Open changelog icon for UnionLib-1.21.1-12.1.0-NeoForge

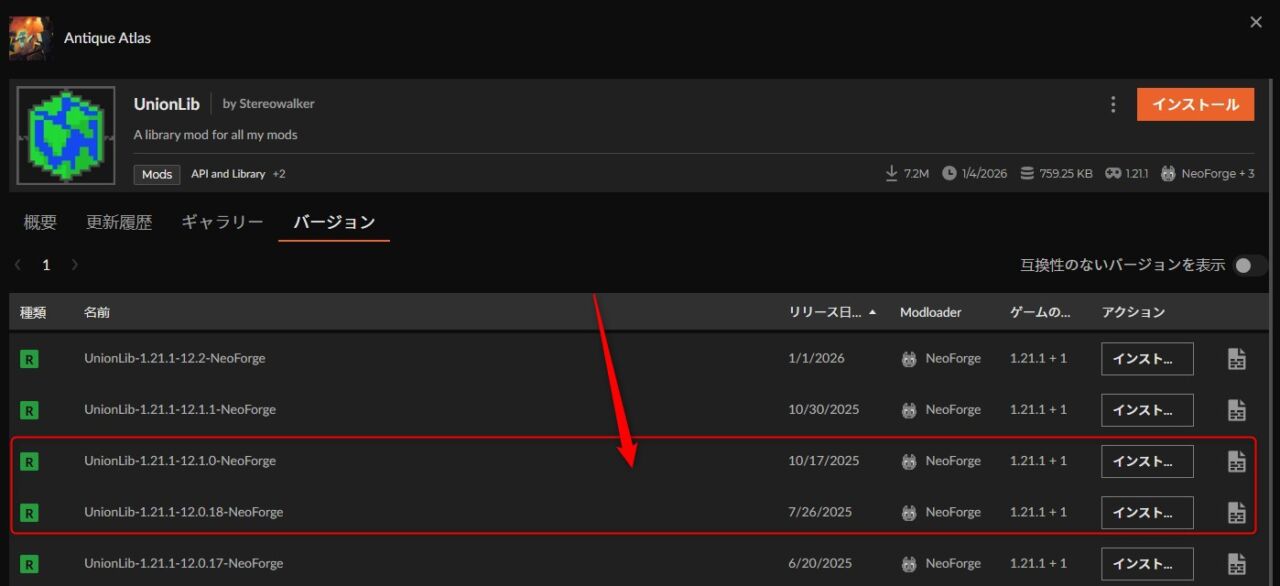click(x=1237, y=461)
